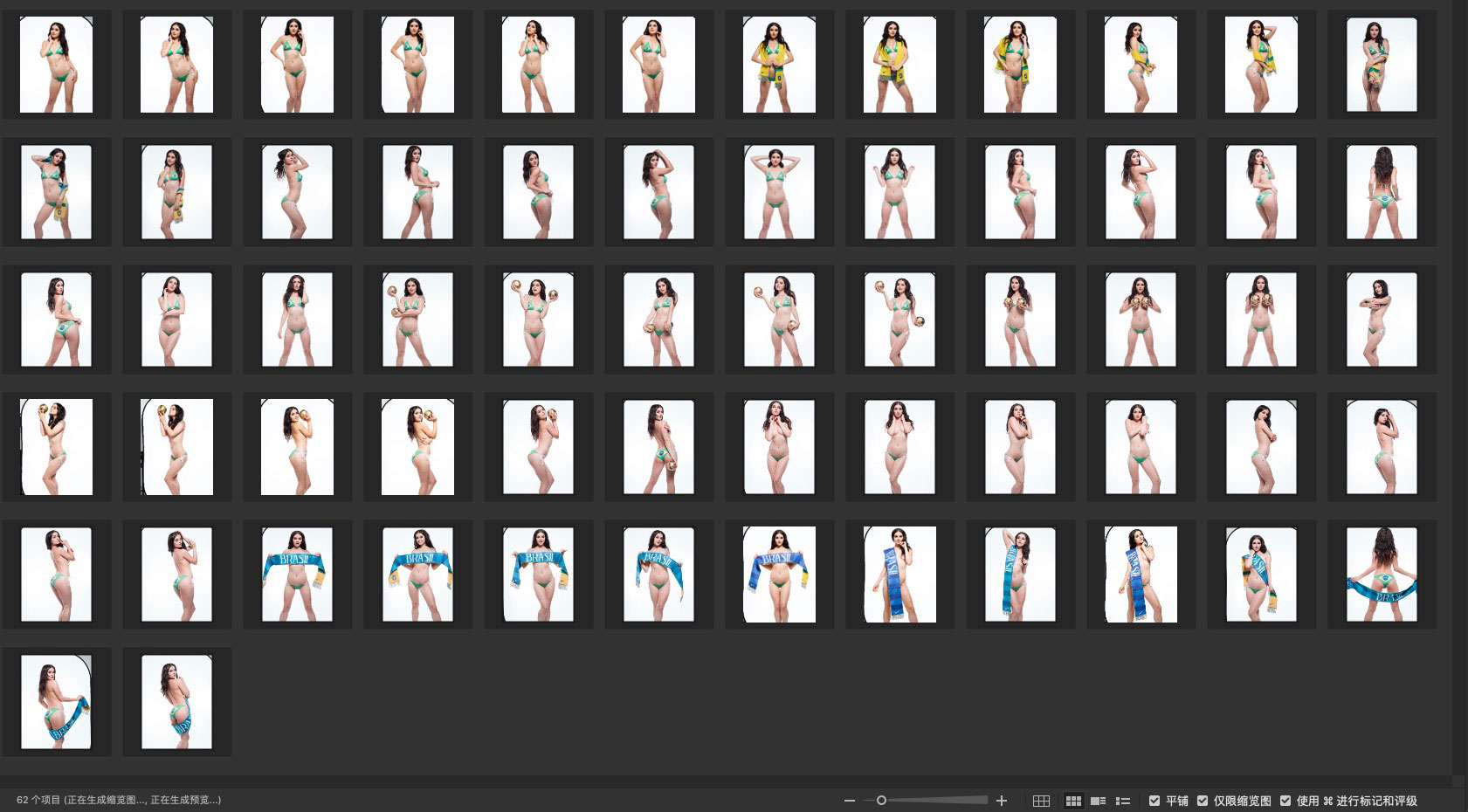The height and width of the screenshot is (812, 1468).
Task: Switch to list view layout
Action: coord(1123,801)
